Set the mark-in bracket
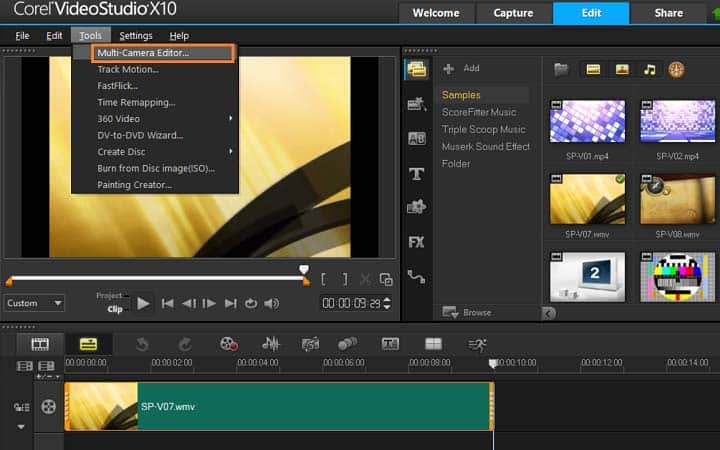The image size is (720, 450). tap(324, 279)
